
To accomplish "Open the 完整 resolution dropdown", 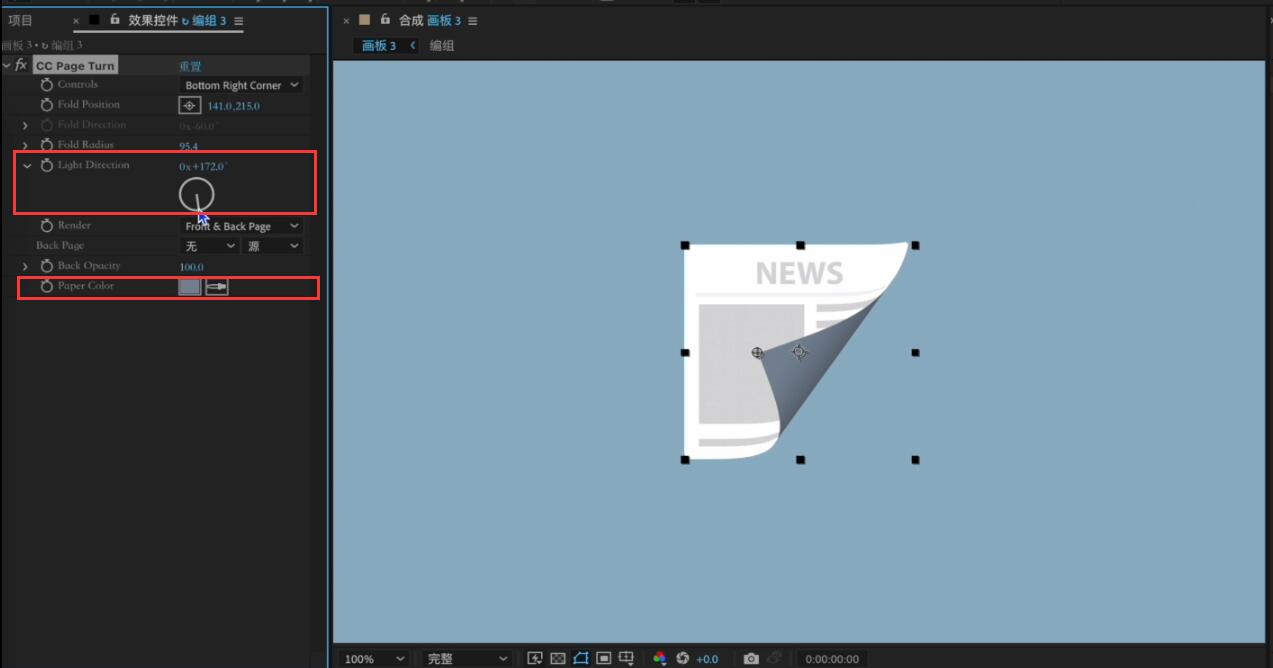I will [467, 659].
